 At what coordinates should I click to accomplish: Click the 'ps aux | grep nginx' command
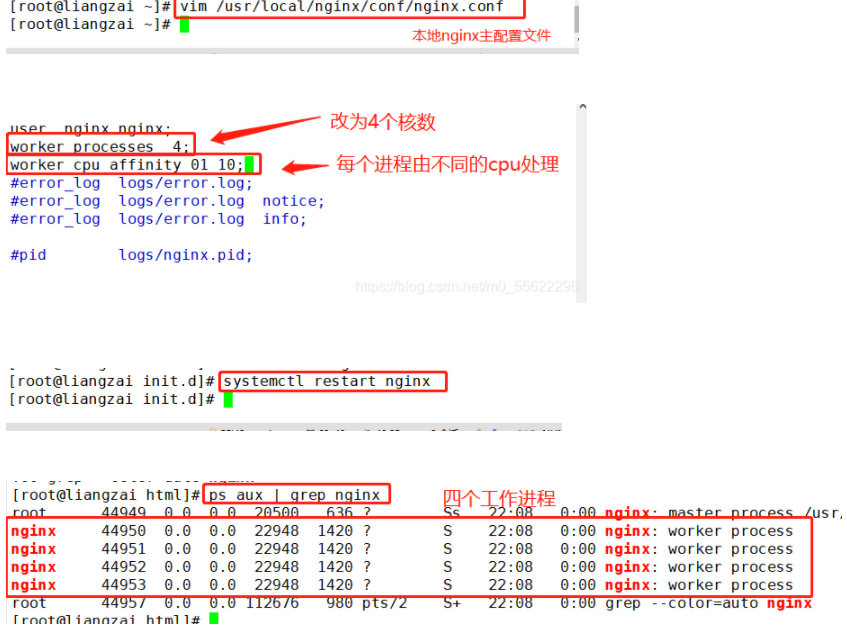[x=294, y=495]
